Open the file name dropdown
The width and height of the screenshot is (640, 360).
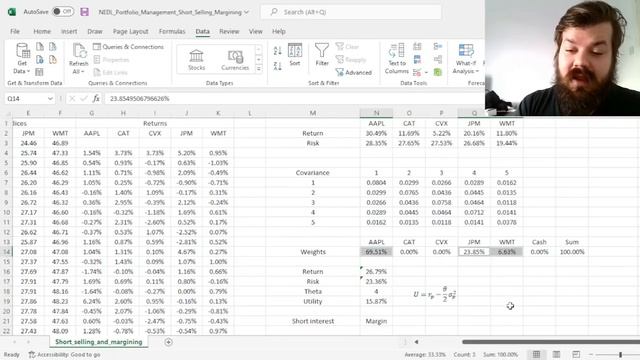coord(247,12)
